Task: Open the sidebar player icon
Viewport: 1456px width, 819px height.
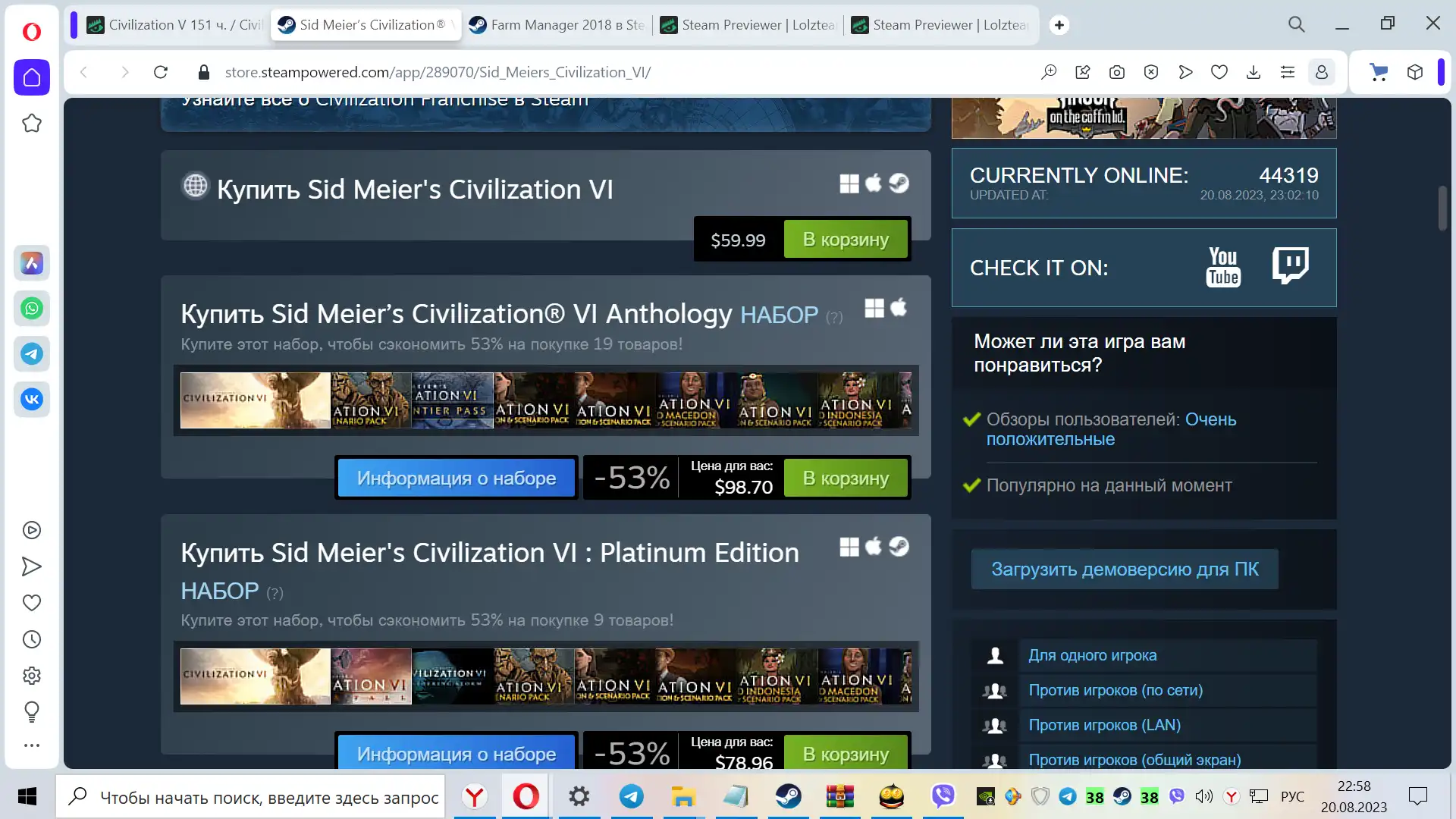Action: (x=32, y=530)
